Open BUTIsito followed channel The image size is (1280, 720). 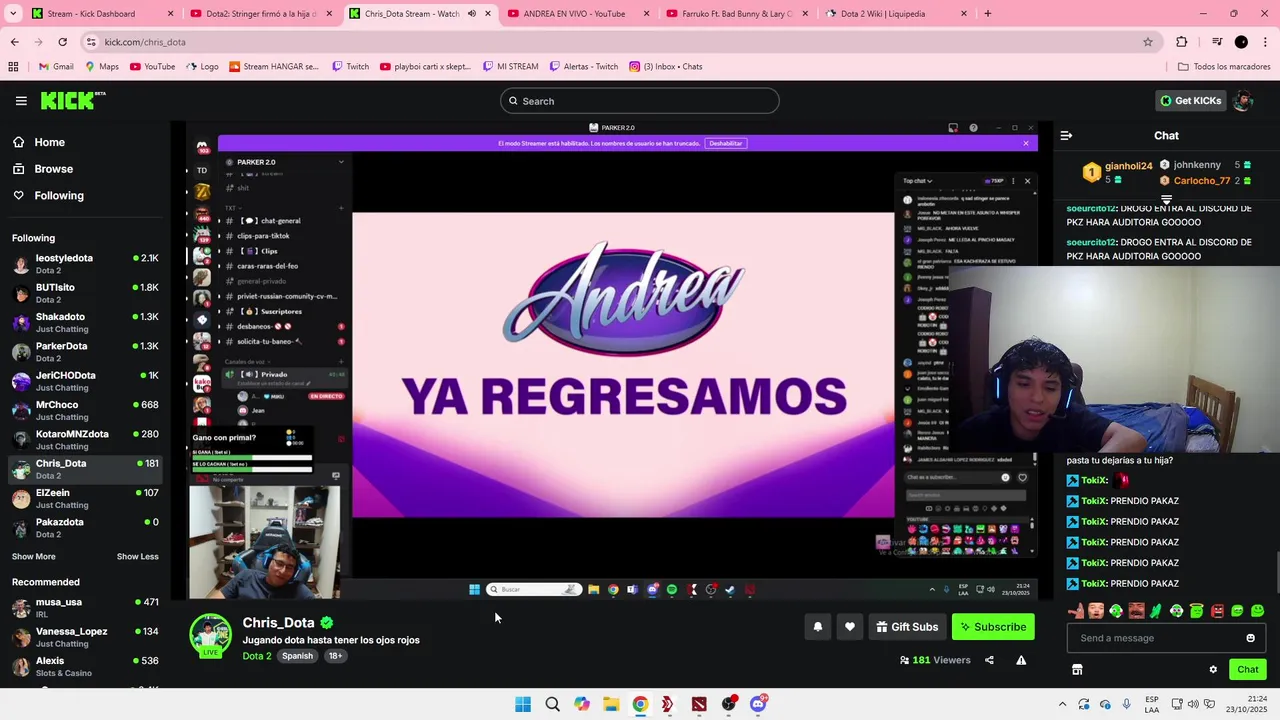point(85,293)
